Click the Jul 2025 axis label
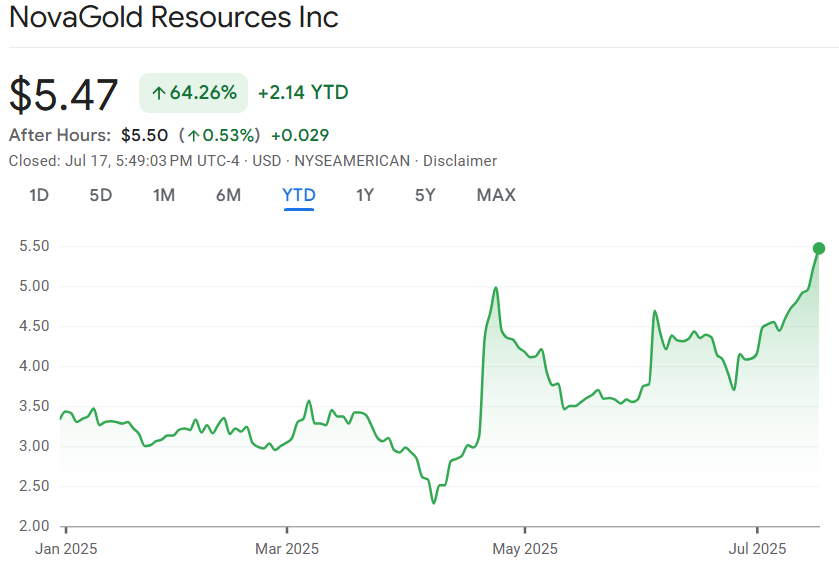Image resolution: width=839 pixels, height=578 pixels. point(757,549)
